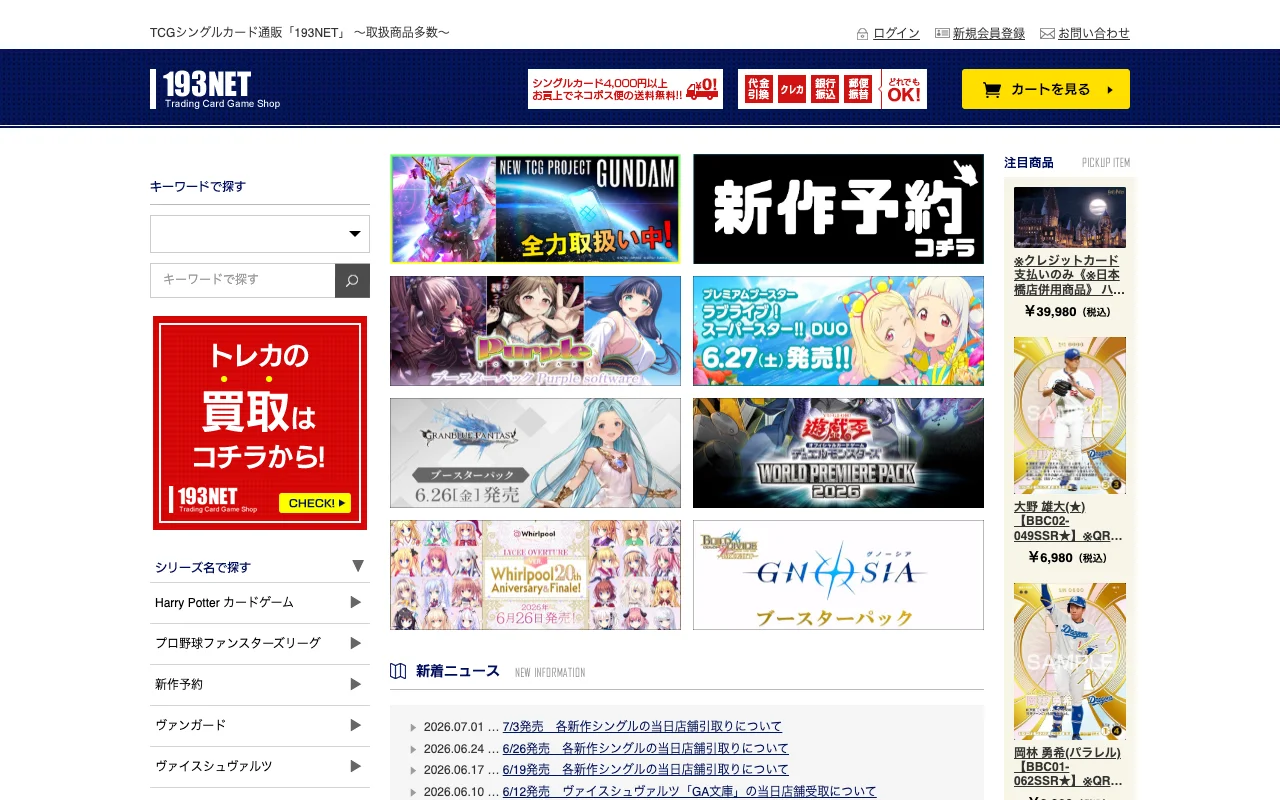The image size is (1280, 800).
Task: Select ヴァンガード series item
Action: pyautogui.click(x=260, y=726)
